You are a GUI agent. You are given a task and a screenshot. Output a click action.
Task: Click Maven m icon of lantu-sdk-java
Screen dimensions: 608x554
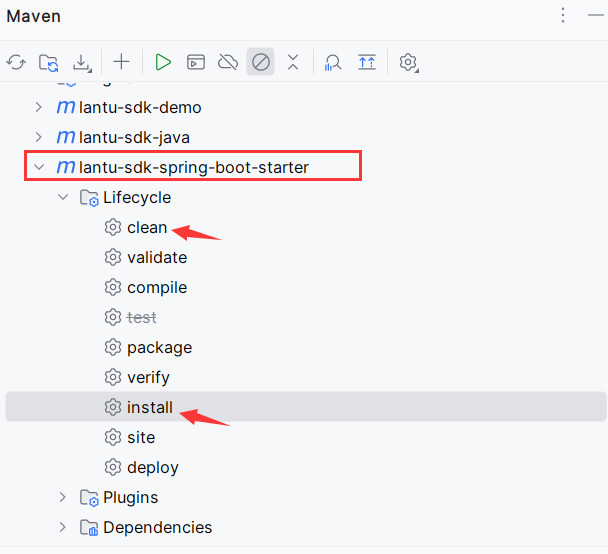coord(66,137)
